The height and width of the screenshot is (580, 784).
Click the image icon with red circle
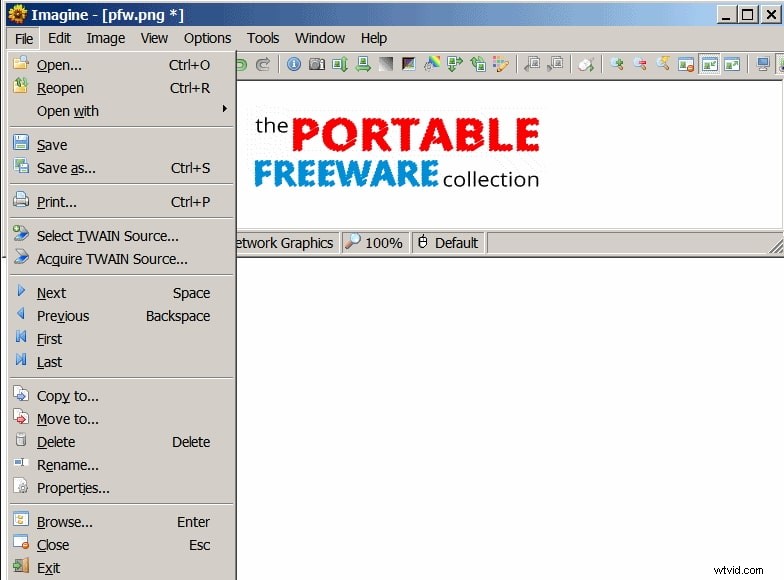tap(686, 64)
